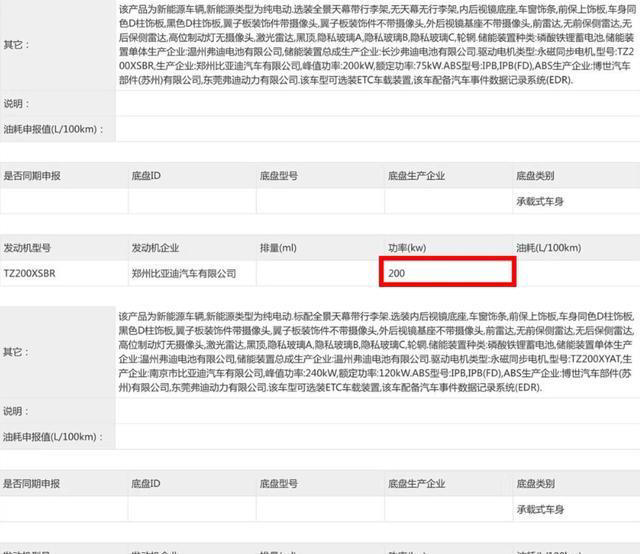Click the 功率(kw) header above the 200 value
The image size is (640, 554).
click(x=407, y=247)
